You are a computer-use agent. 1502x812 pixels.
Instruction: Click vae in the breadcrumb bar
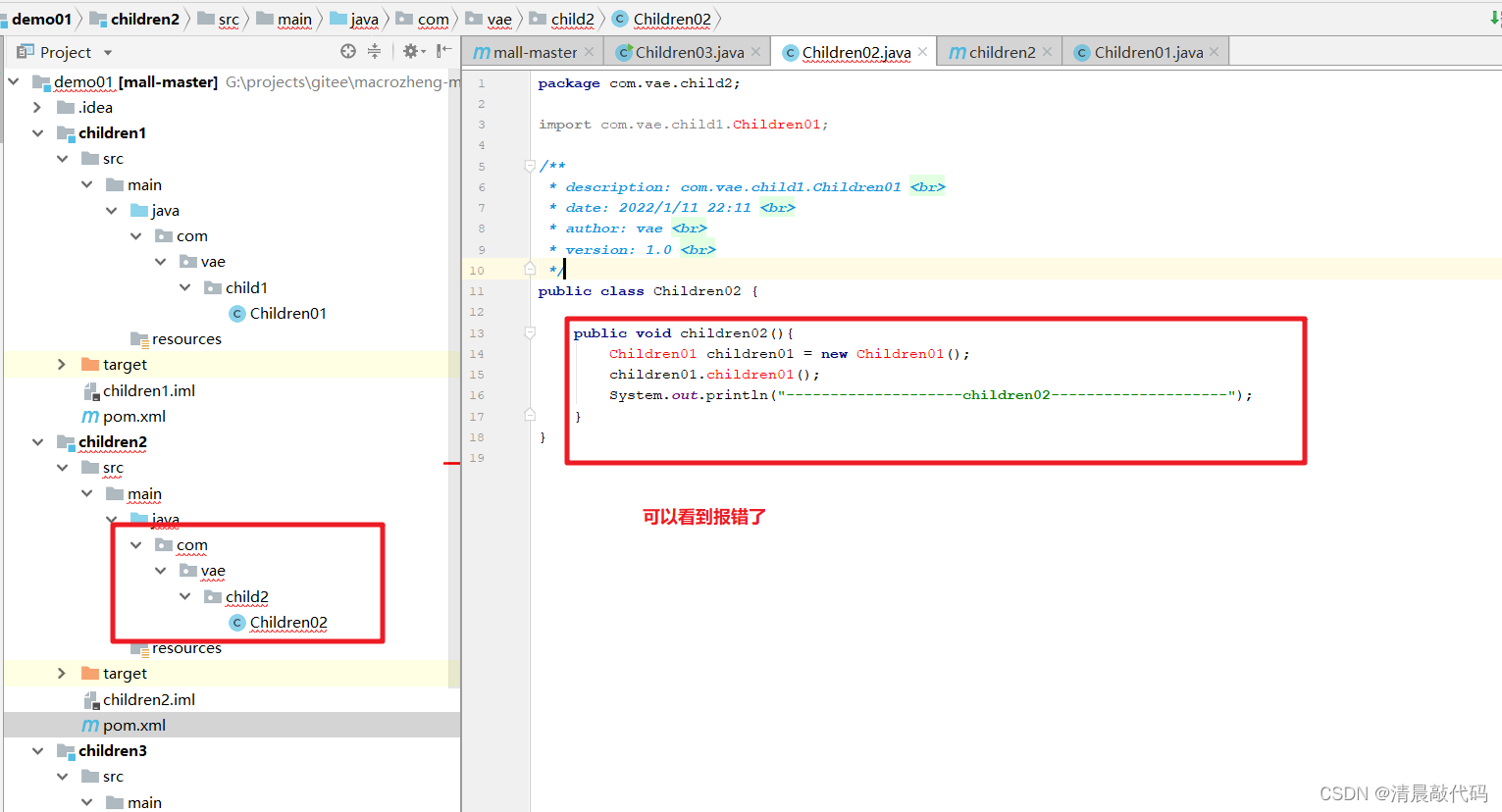pos(499,19)
